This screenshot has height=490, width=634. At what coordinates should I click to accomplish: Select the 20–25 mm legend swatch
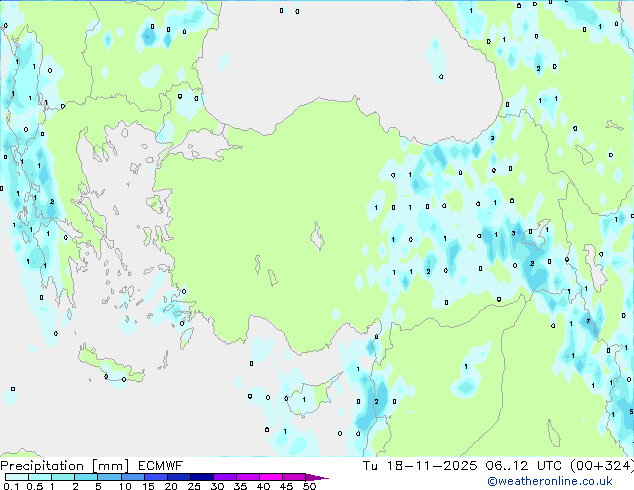178,477
